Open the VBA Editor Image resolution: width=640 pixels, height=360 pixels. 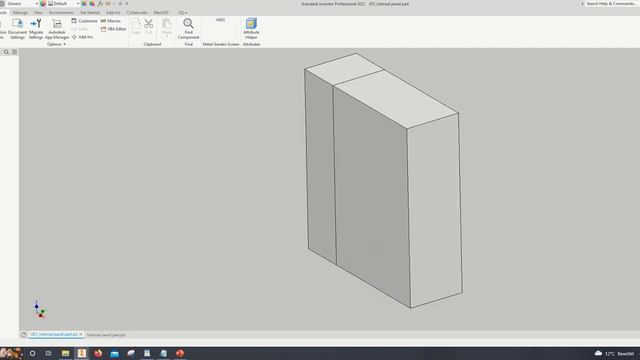point(113,29)
